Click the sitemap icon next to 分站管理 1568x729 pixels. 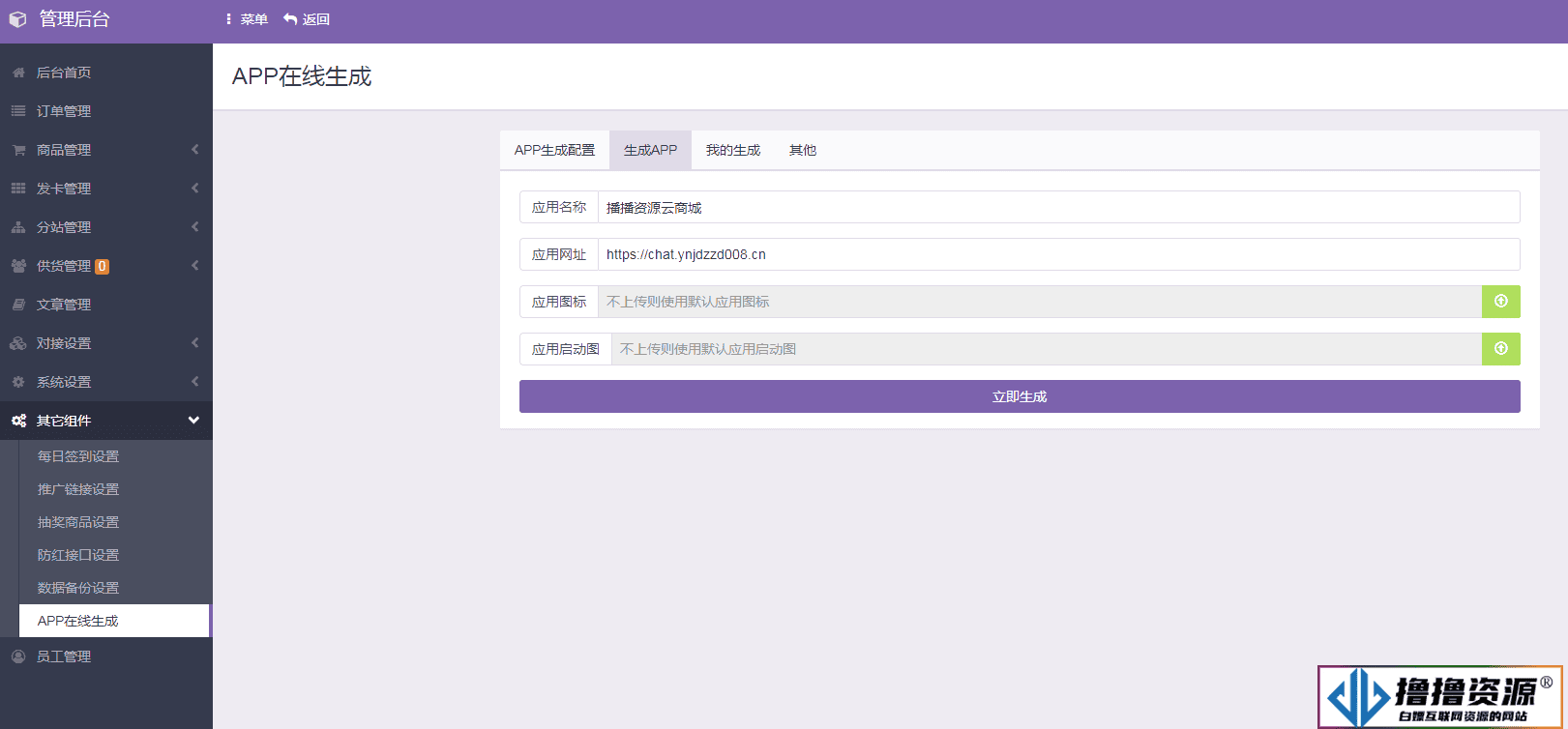click(18, 227)
